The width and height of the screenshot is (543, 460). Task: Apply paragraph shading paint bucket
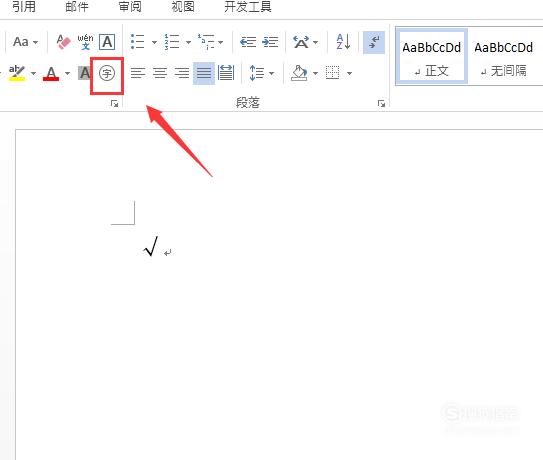point(299,73)
